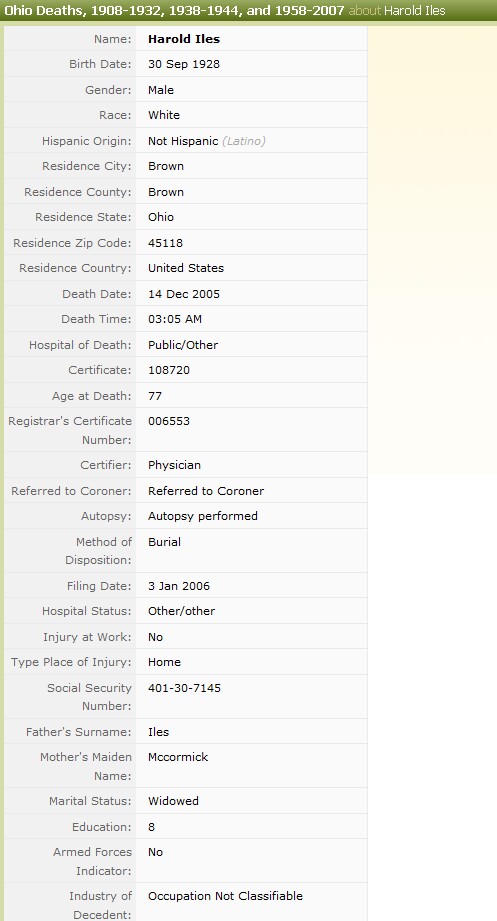The width and height of the screenshot is (497, 921).
Task: Click the mother's maiden name Mccormick
Action: click(178, 757)
